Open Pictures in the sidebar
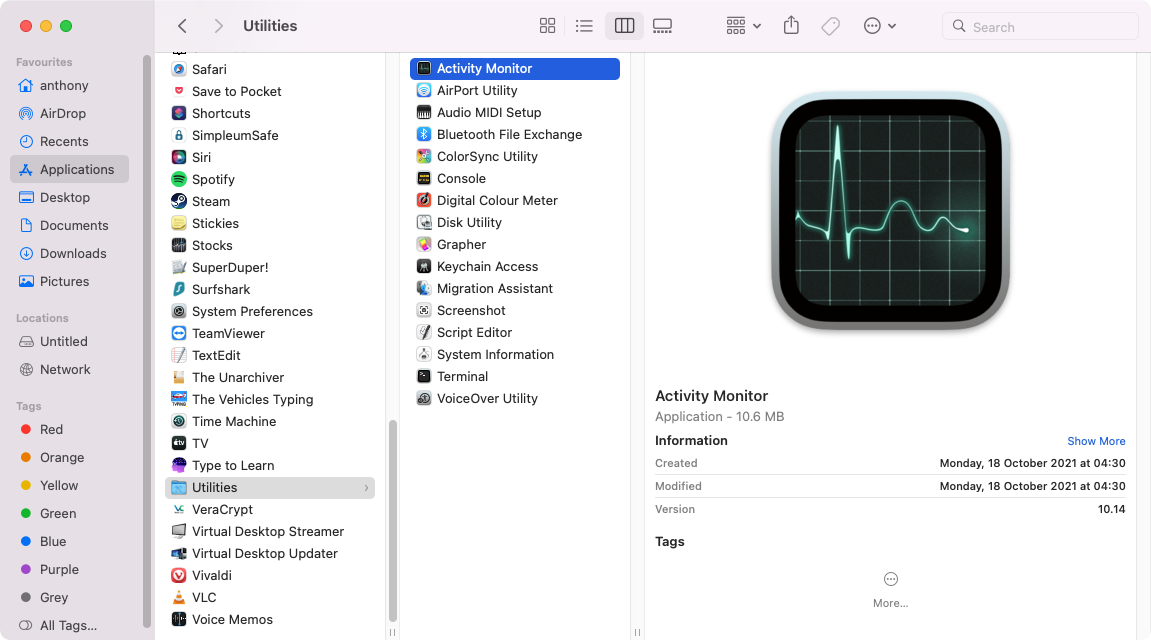1151x640 pixels. point(70,281)
